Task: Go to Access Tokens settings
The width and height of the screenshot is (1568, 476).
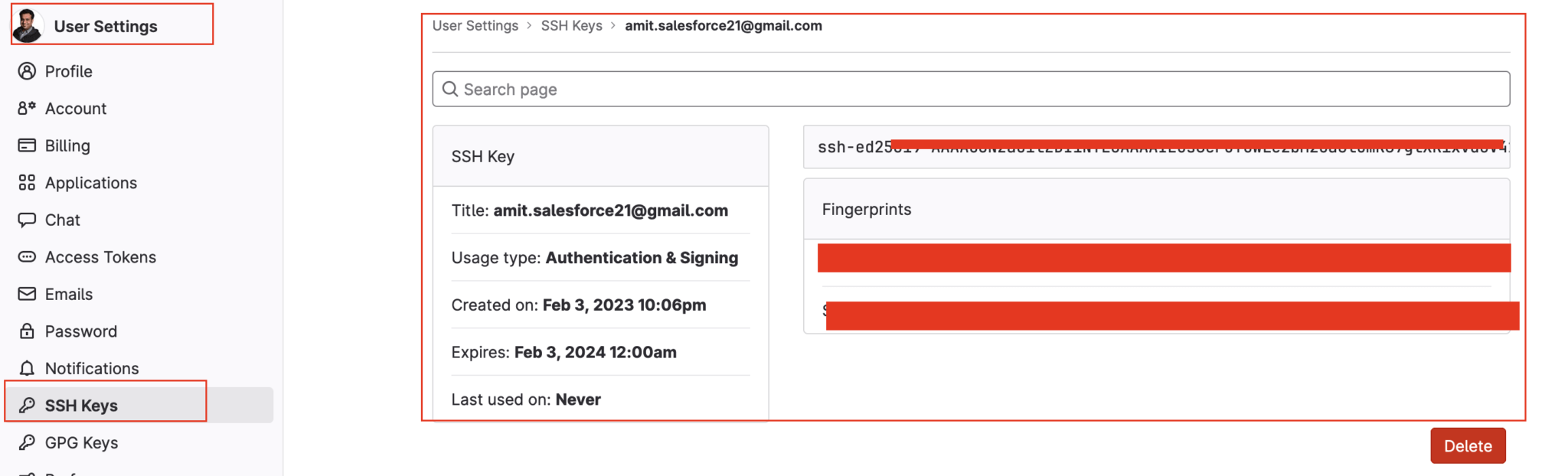Action: 100,257
